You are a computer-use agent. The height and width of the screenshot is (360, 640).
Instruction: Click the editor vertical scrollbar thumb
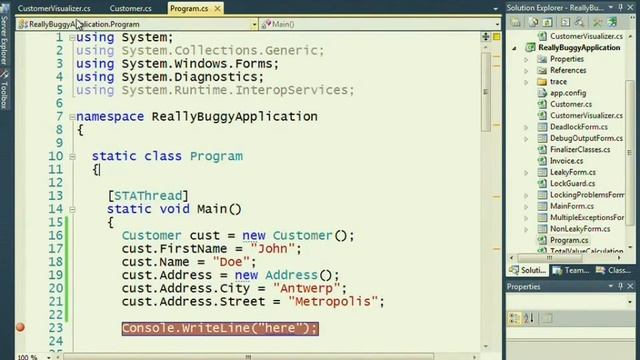point(486,92)
